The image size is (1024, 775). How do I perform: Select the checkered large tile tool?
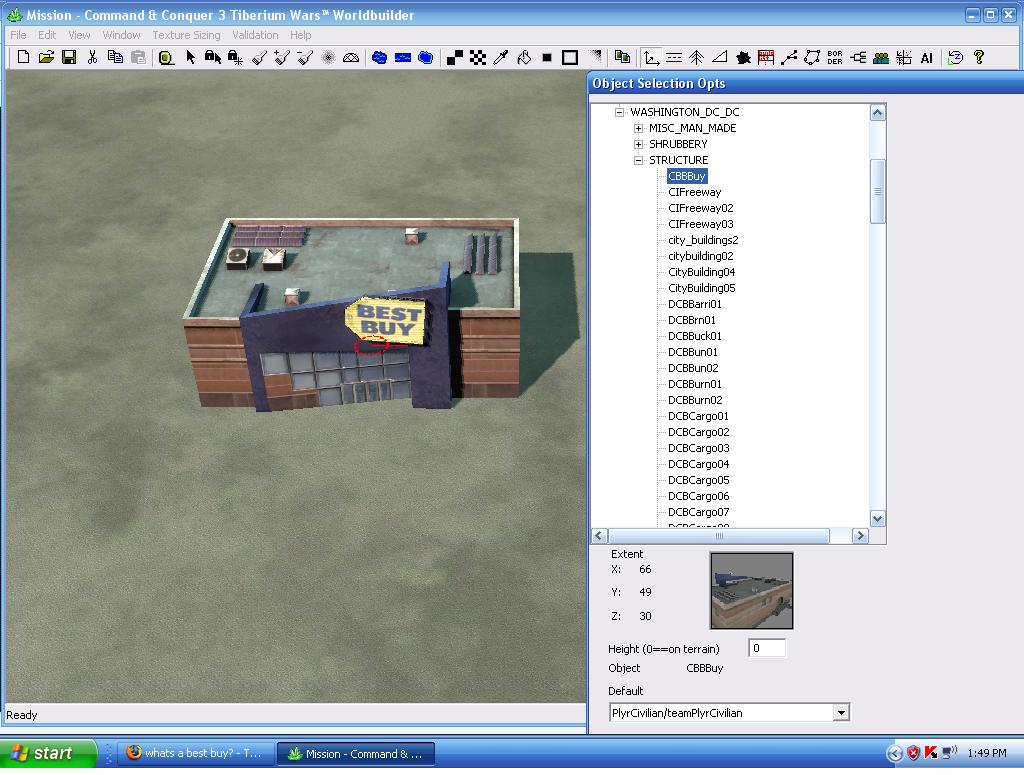point(477,57)
